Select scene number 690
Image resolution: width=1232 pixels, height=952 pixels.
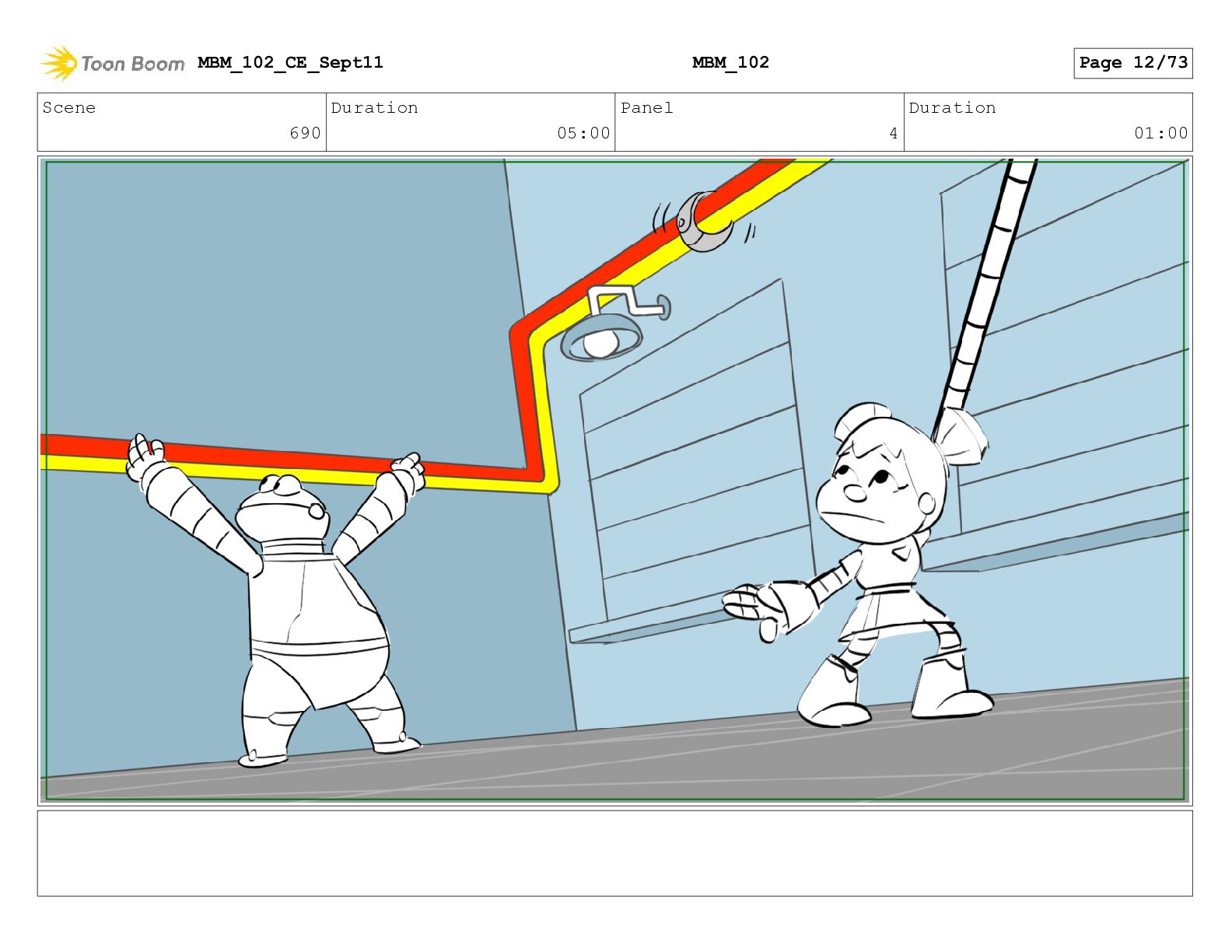305,133
